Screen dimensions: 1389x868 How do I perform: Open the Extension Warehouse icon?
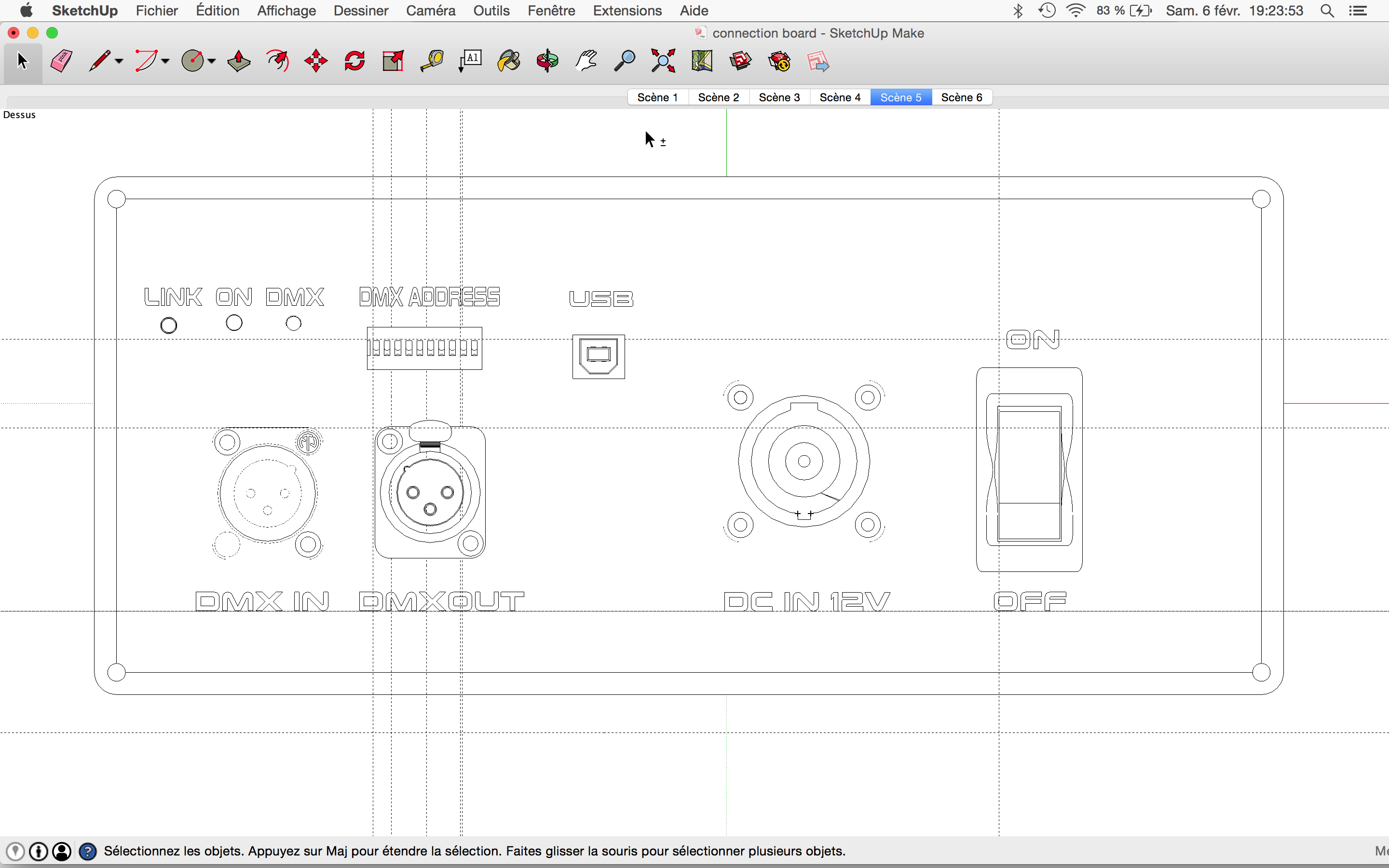point(779,61)
